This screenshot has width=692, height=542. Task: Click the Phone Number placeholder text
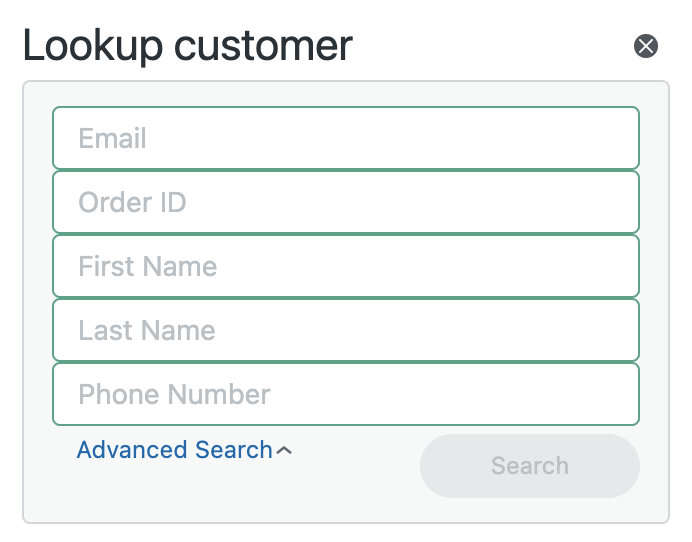(x=174, y=394)
